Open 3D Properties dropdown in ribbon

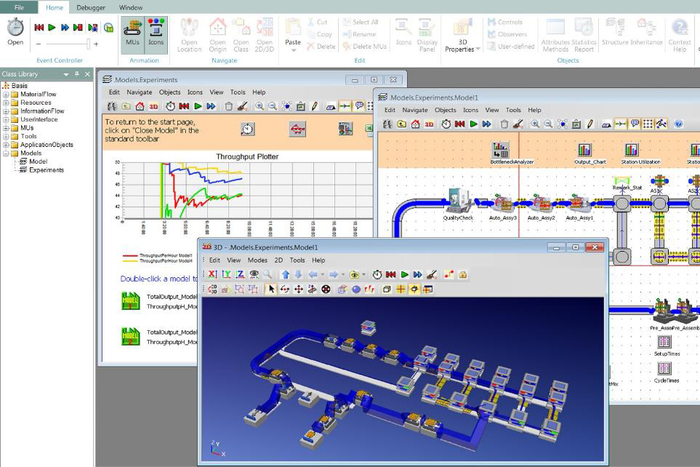pyautogui.click(x=478, y=49)
